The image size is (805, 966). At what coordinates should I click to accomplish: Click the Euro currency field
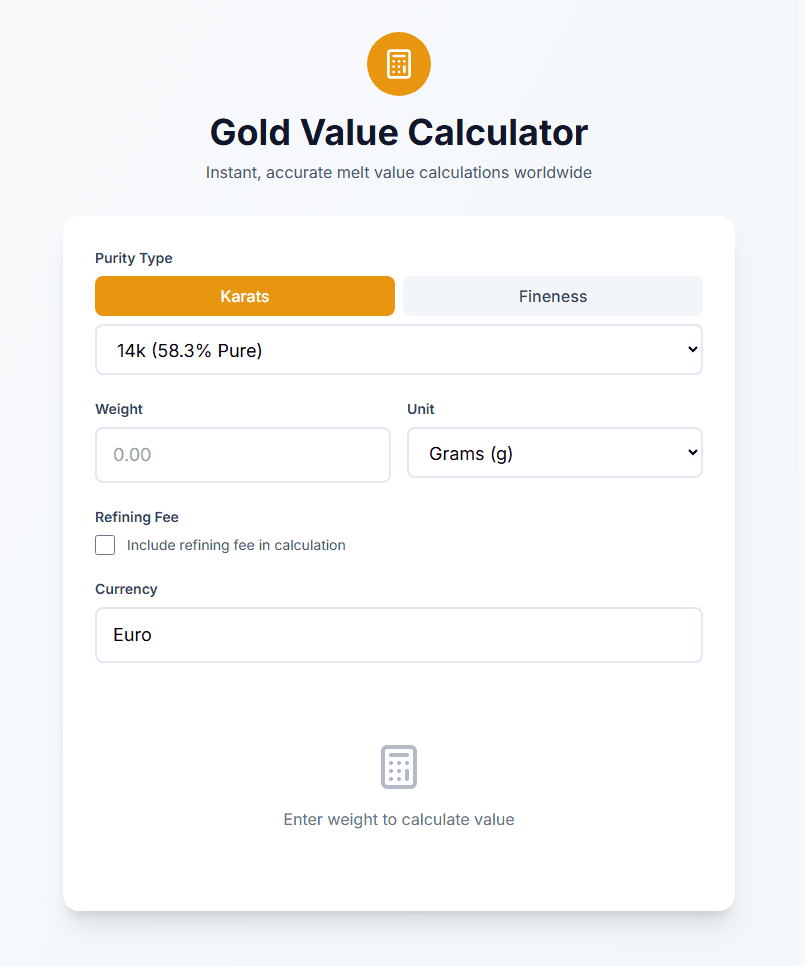click(x=399, y=635)
